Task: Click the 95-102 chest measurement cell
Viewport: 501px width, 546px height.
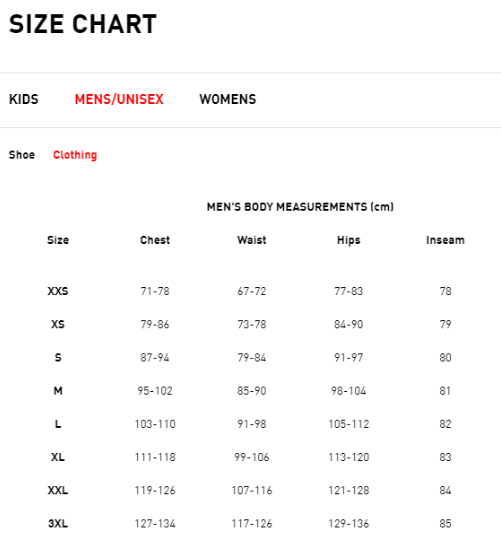Action: click(x=155, y=391)
